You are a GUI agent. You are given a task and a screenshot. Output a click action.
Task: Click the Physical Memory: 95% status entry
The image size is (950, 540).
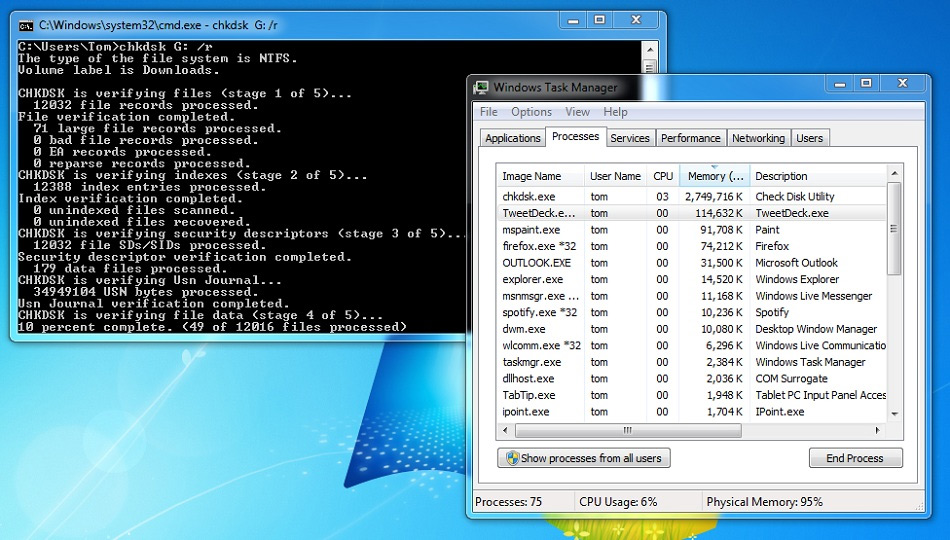765,502
